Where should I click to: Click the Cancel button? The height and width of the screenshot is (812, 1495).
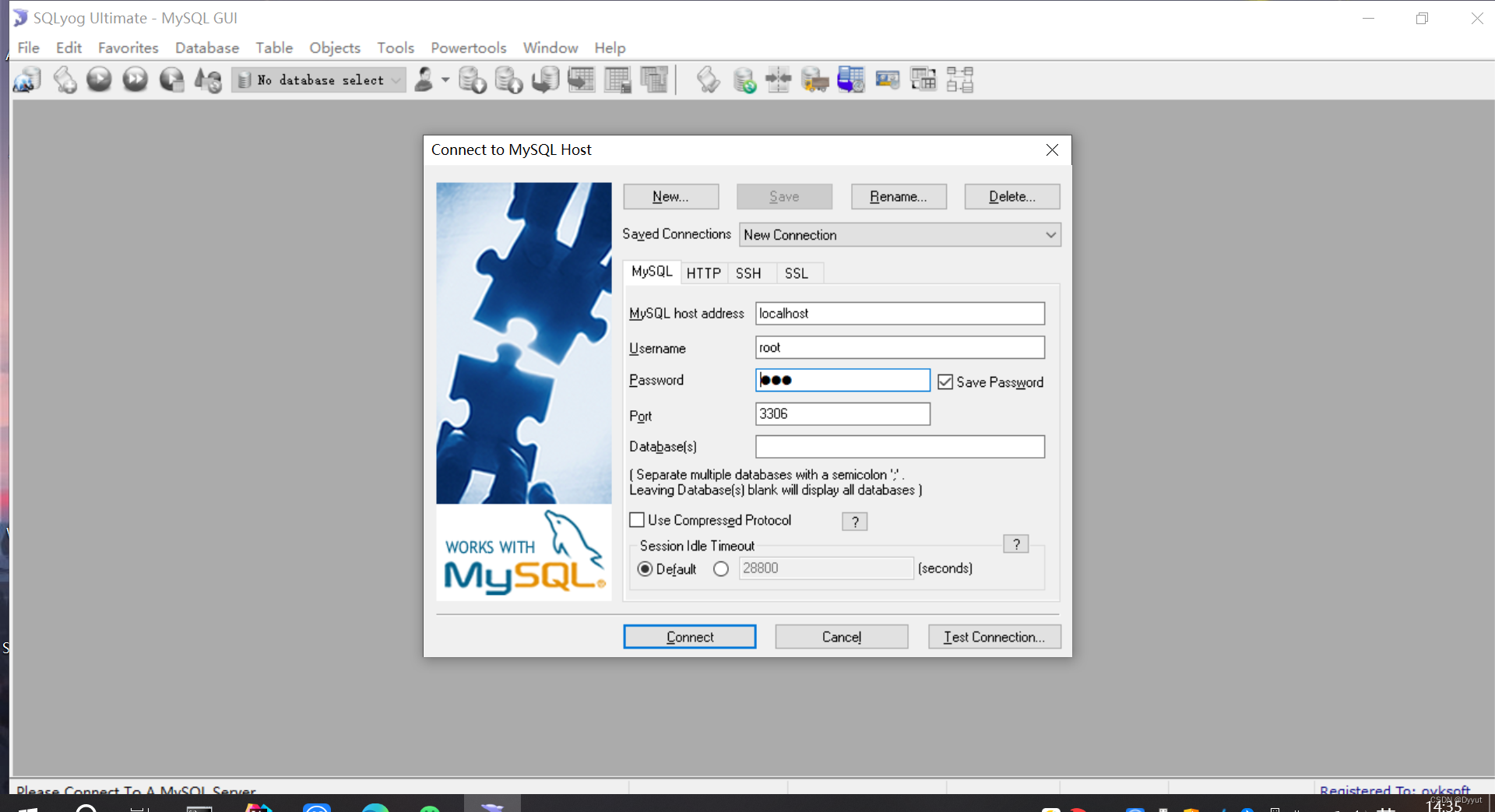(x=842, y=637)
